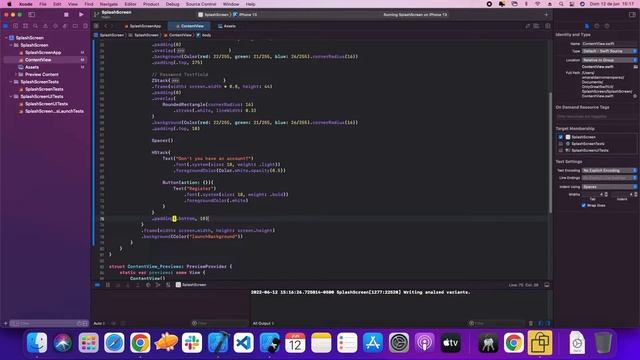Open the Product menu
Viewport: 640px width, 360px height.
[x=151, y=4]
